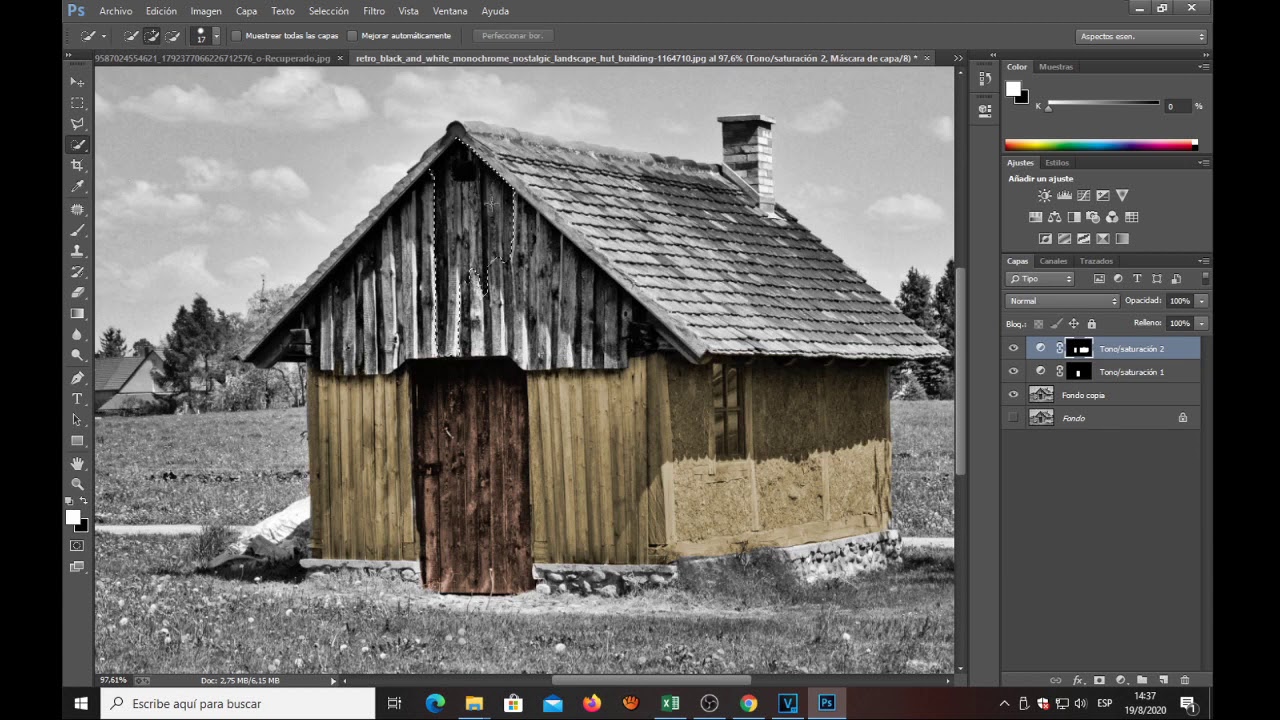Image resolution: width=1280 pixels, height=720 pixels.
Task: Choose the subtract from selection brush option
Action: pos(173,36)
